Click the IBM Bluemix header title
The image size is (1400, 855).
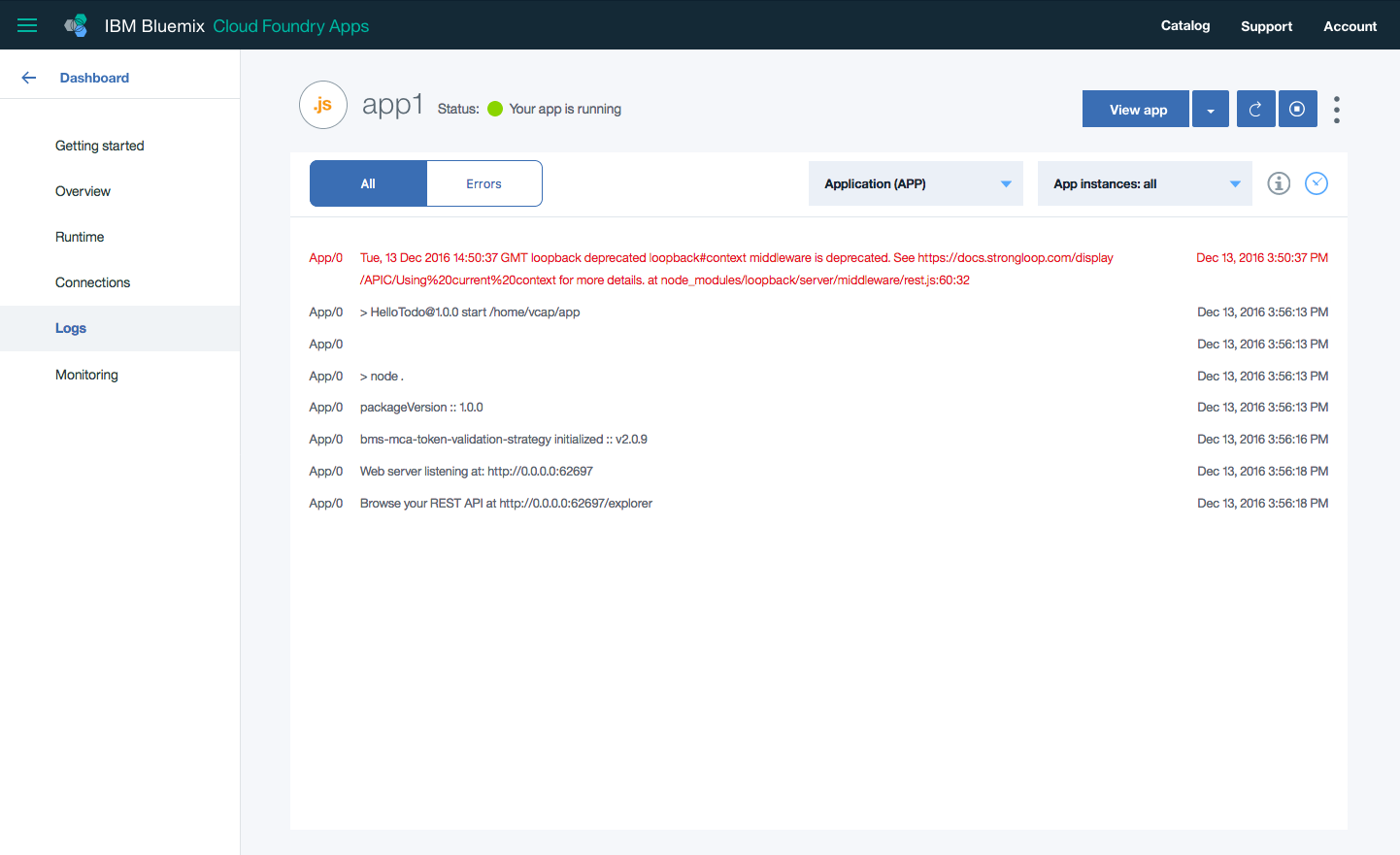coord(154,26)
